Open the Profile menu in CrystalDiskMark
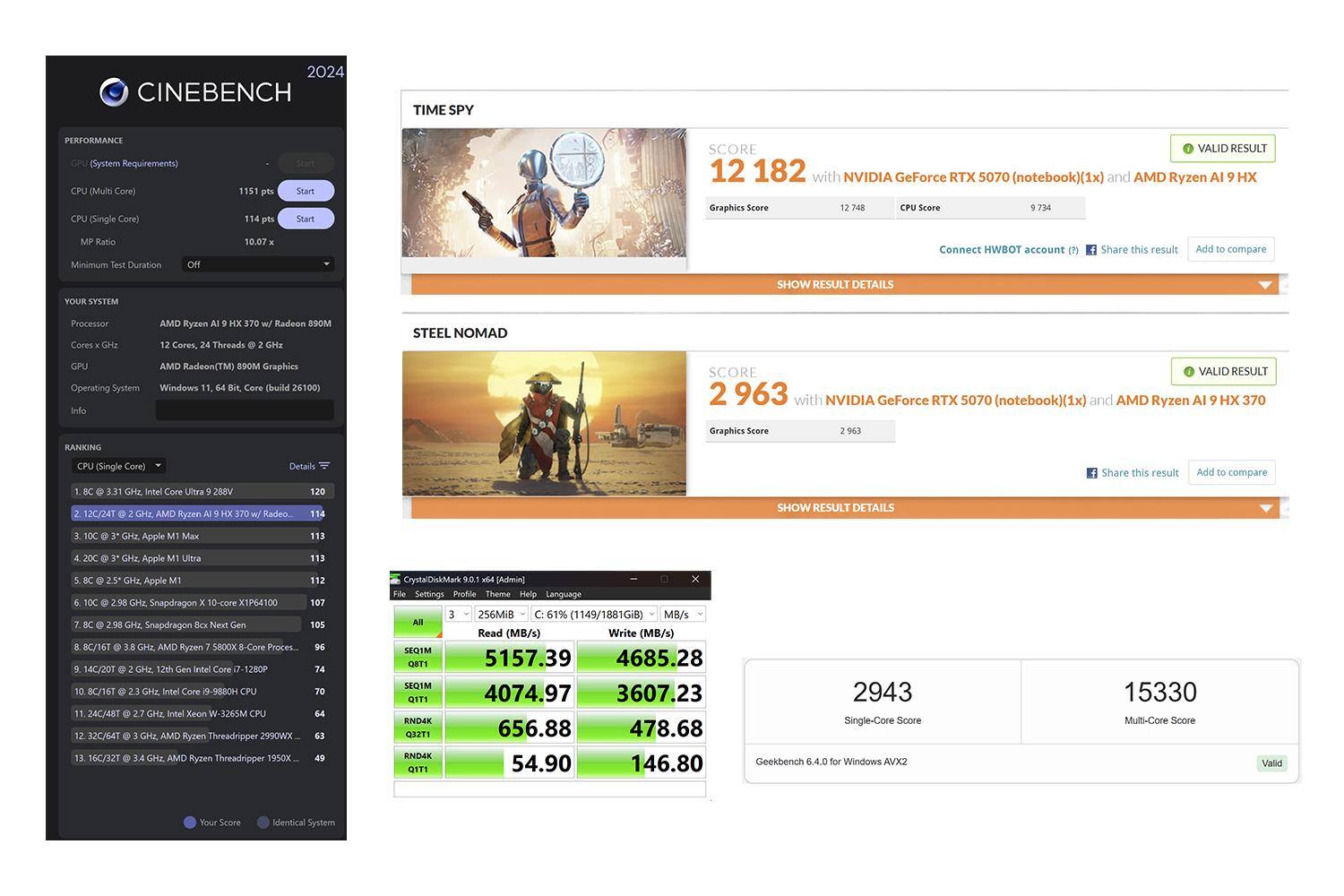 464,594
